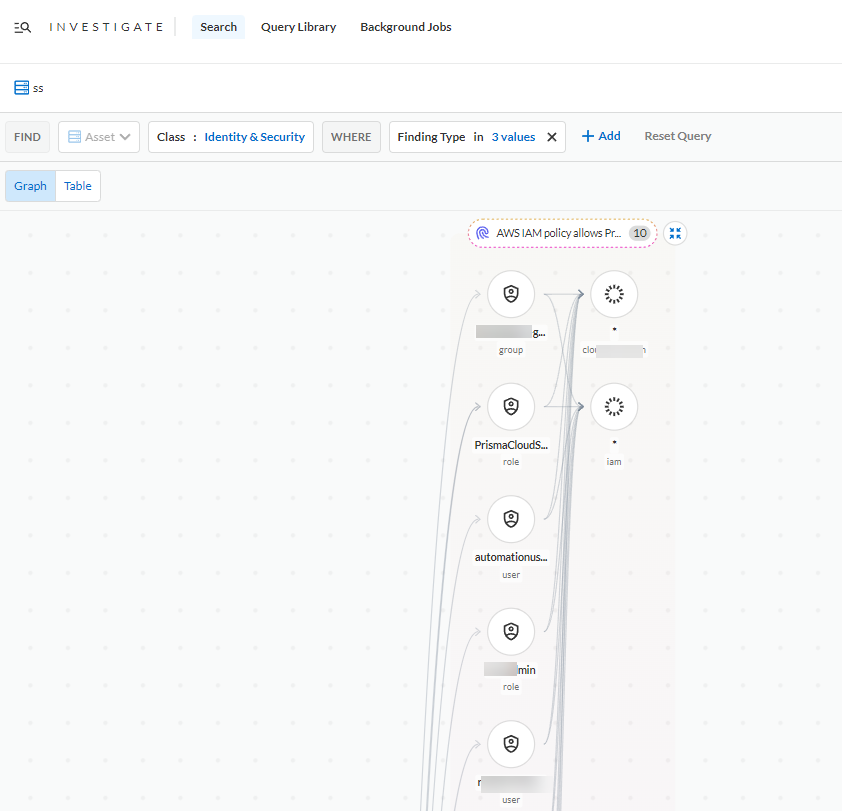Click the WHERE keyword chip
This screenshot has width=842, height=811.
(x=351, y=137)
